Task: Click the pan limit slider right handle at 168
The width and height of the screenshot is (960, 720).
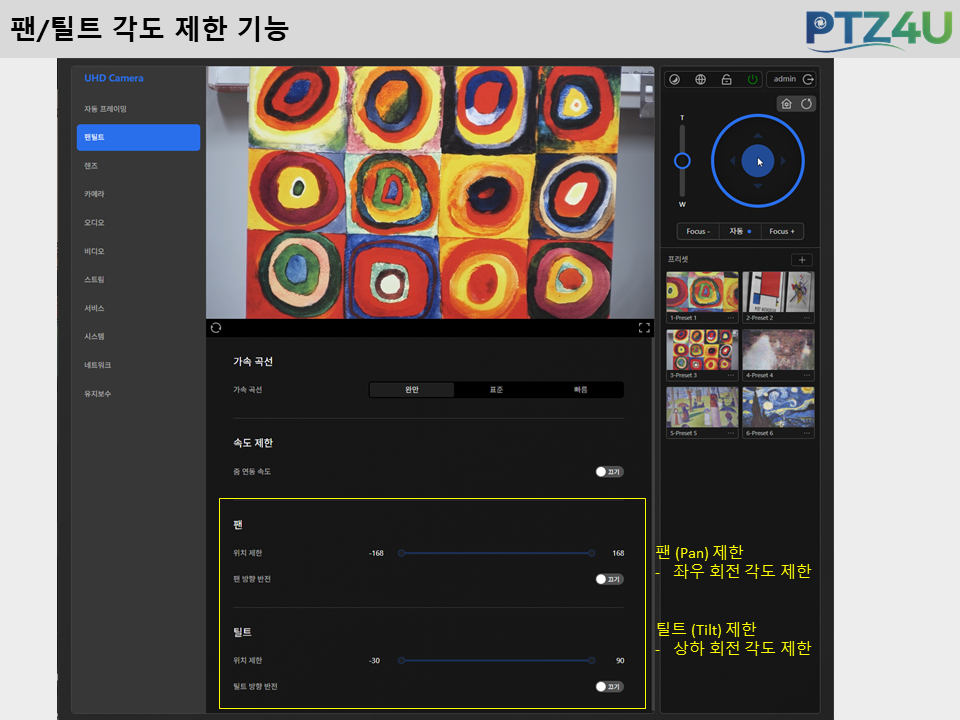Action: coord(591,553)
